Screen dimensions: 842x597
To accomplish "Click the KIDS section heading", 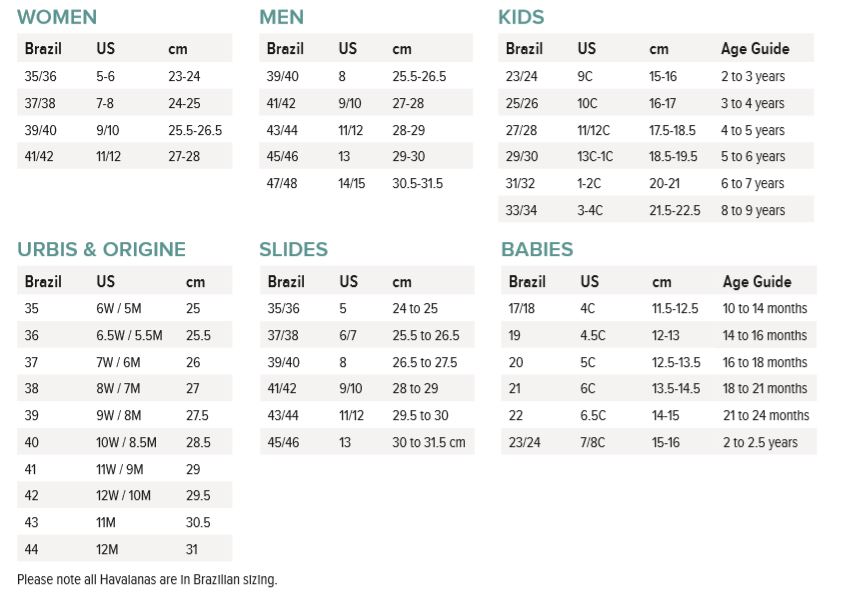I will [x=521, y=17].
